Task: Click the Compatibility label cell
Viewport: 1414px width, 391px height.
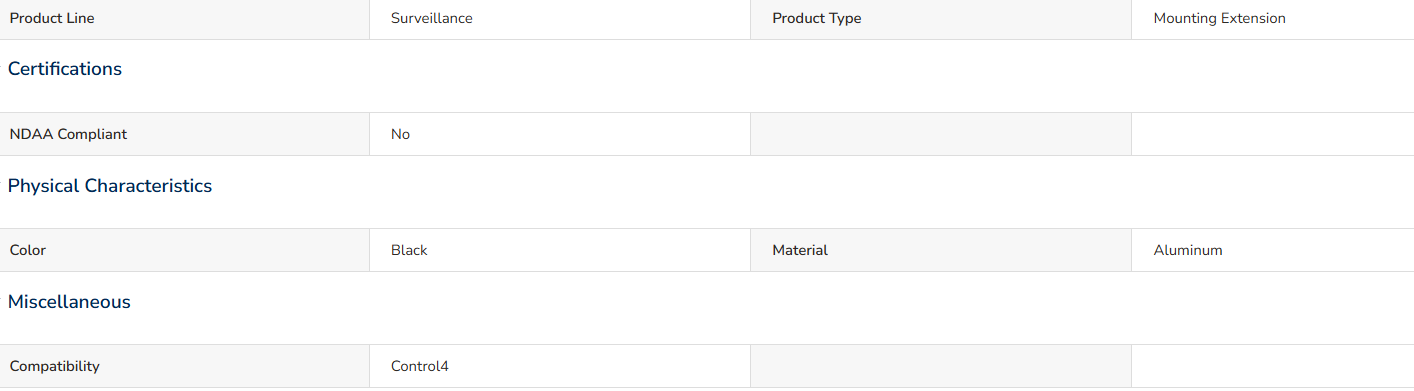Action: pyautogui.click(x=184, y=366)
